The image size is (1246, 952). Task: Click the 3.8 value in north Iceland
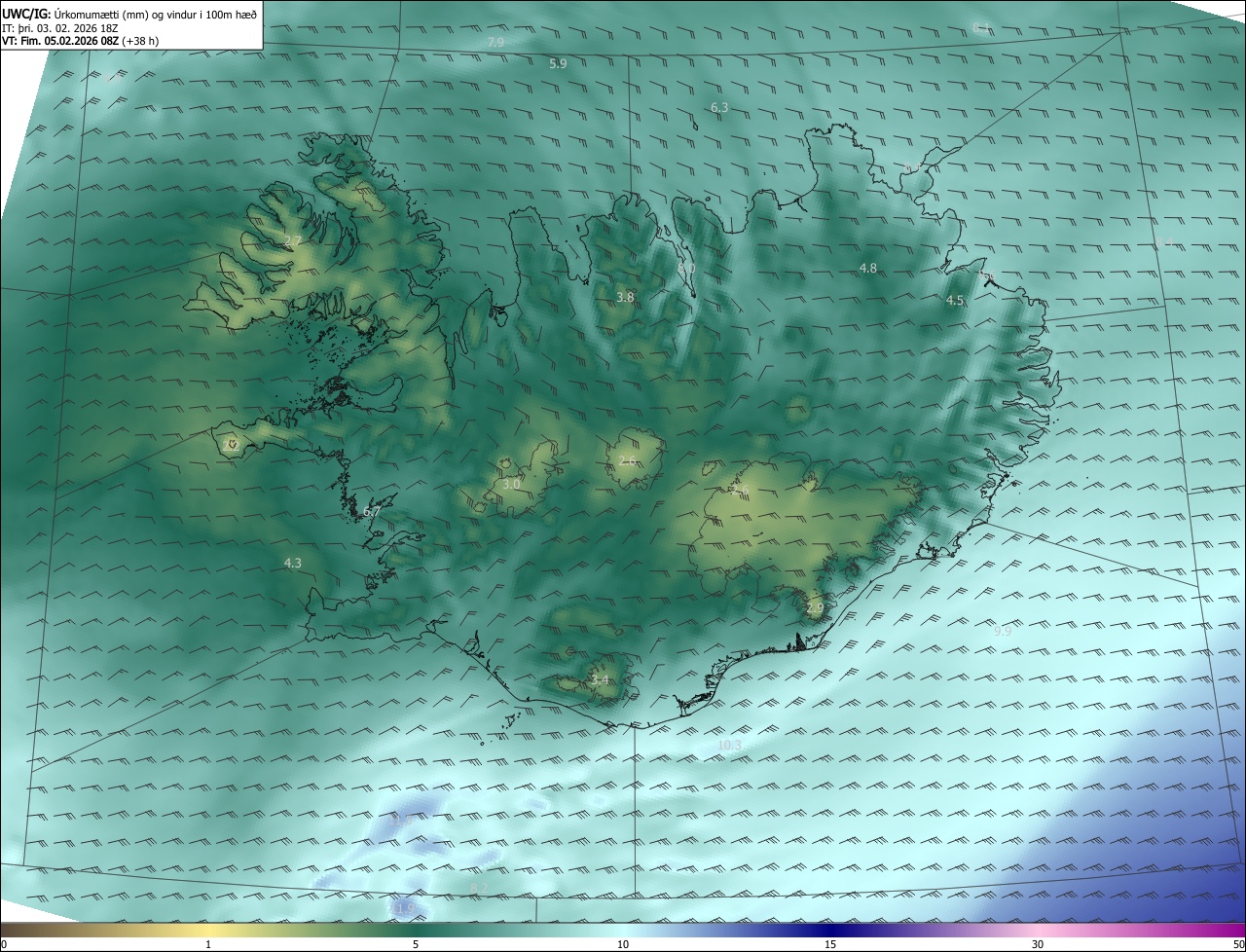tap(625, 297)
